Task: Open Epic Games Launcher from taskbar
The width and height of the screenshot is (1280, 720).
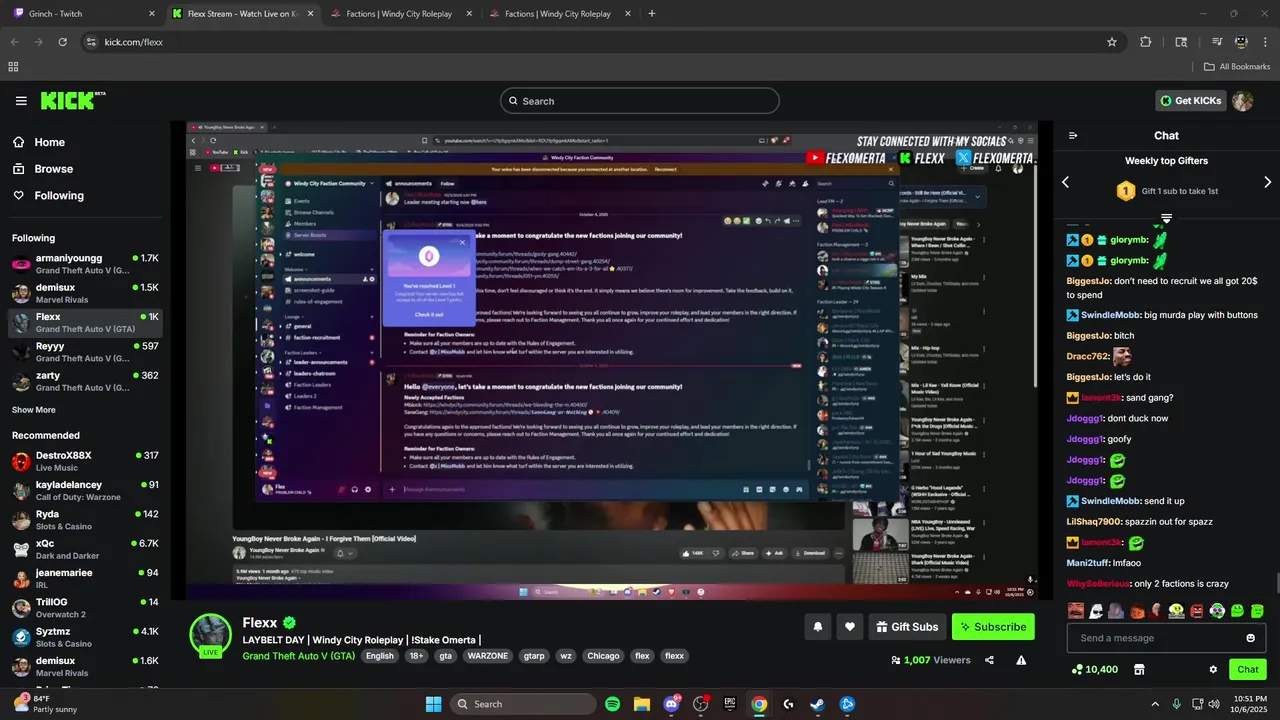Action: (730, 704)
